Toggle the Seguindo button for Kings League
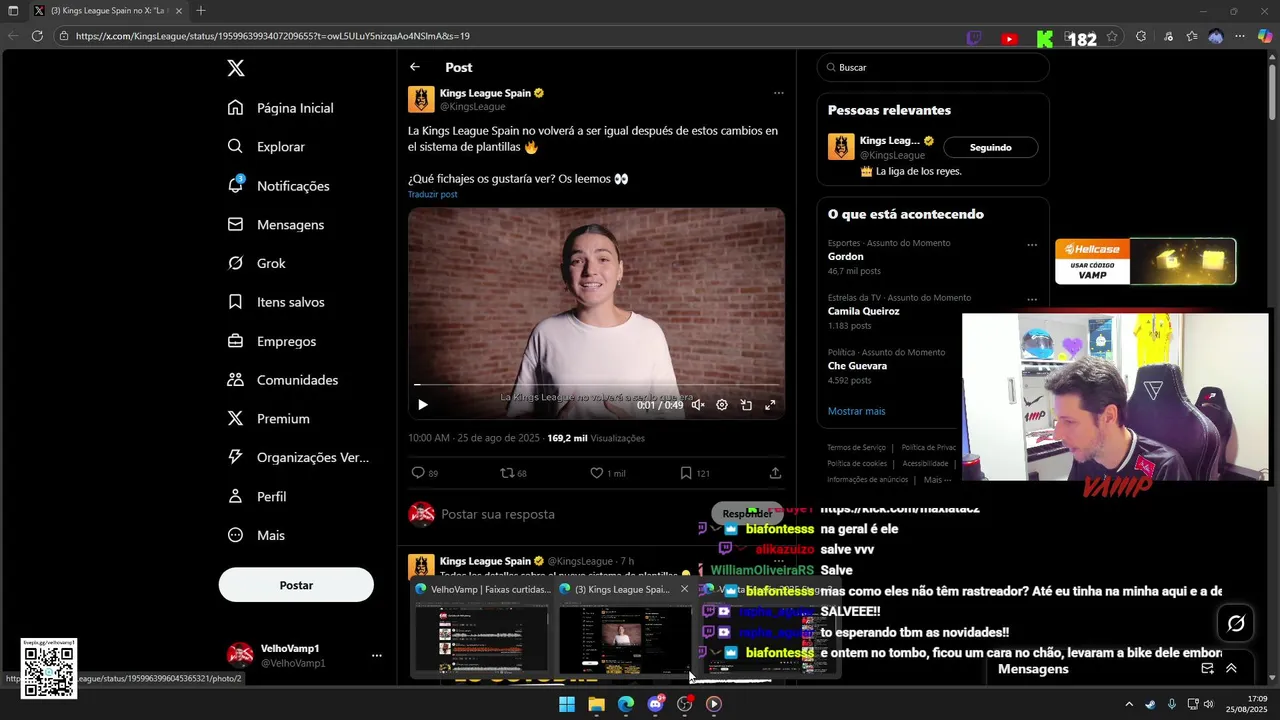Image resolution: width=1280 pixels, height=720 pixels. pyautogui.click(x=990, y=148)
